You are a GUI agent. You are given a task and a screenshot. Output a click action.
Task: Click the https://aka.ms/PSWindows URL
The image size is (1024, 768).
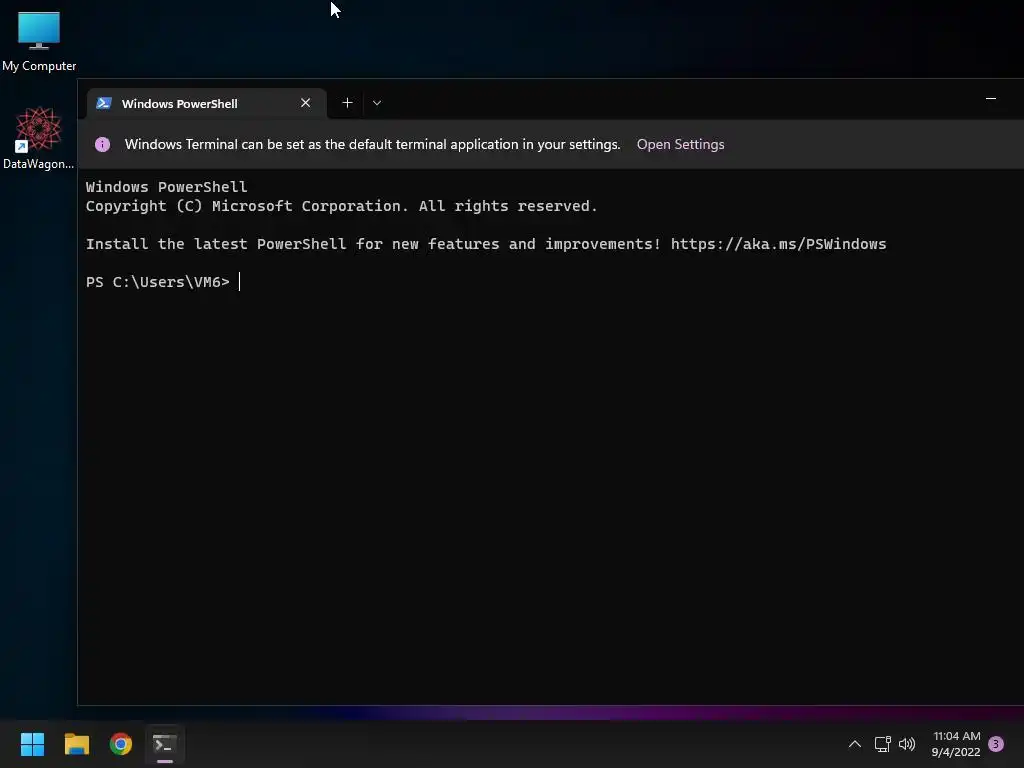click(x=778, y=244)
